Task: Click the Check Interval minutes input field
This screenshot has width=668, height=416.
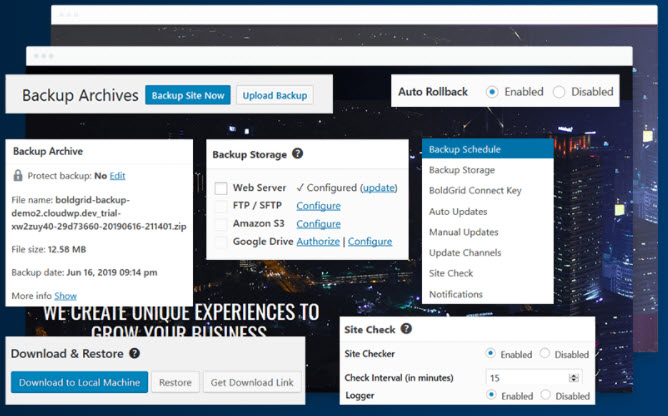Action: (x=533, y=378)
